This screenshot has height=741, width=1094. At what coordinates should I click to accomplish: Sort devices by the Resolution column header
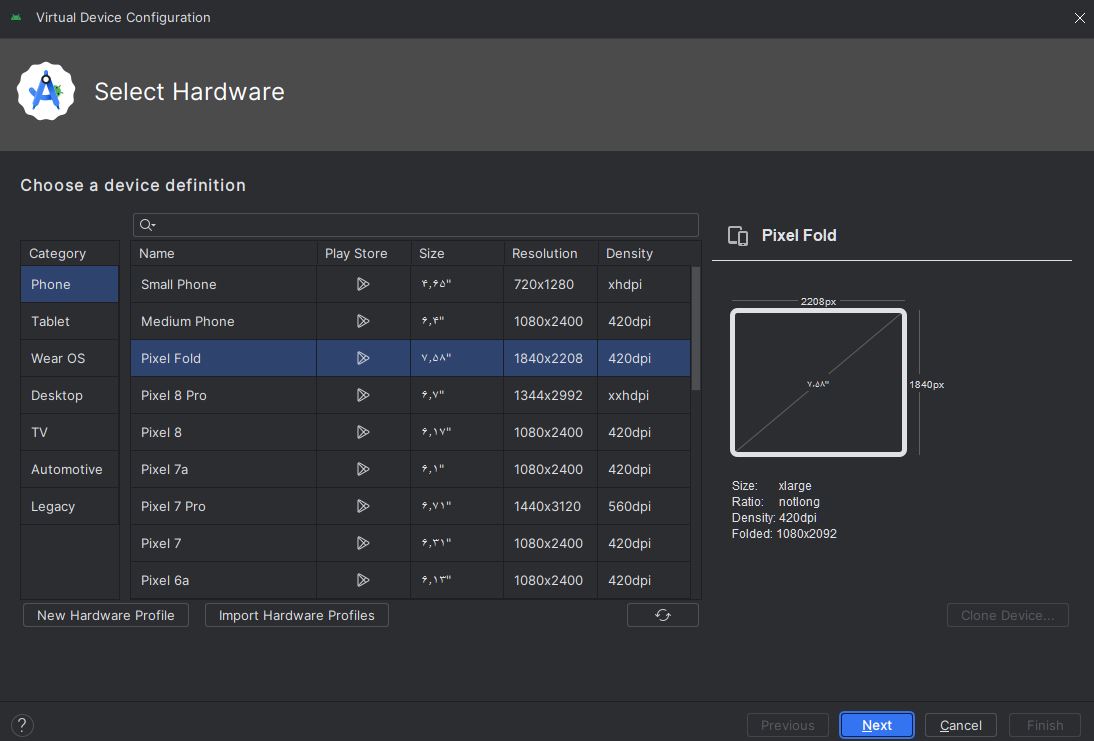(x=544, y=253)
